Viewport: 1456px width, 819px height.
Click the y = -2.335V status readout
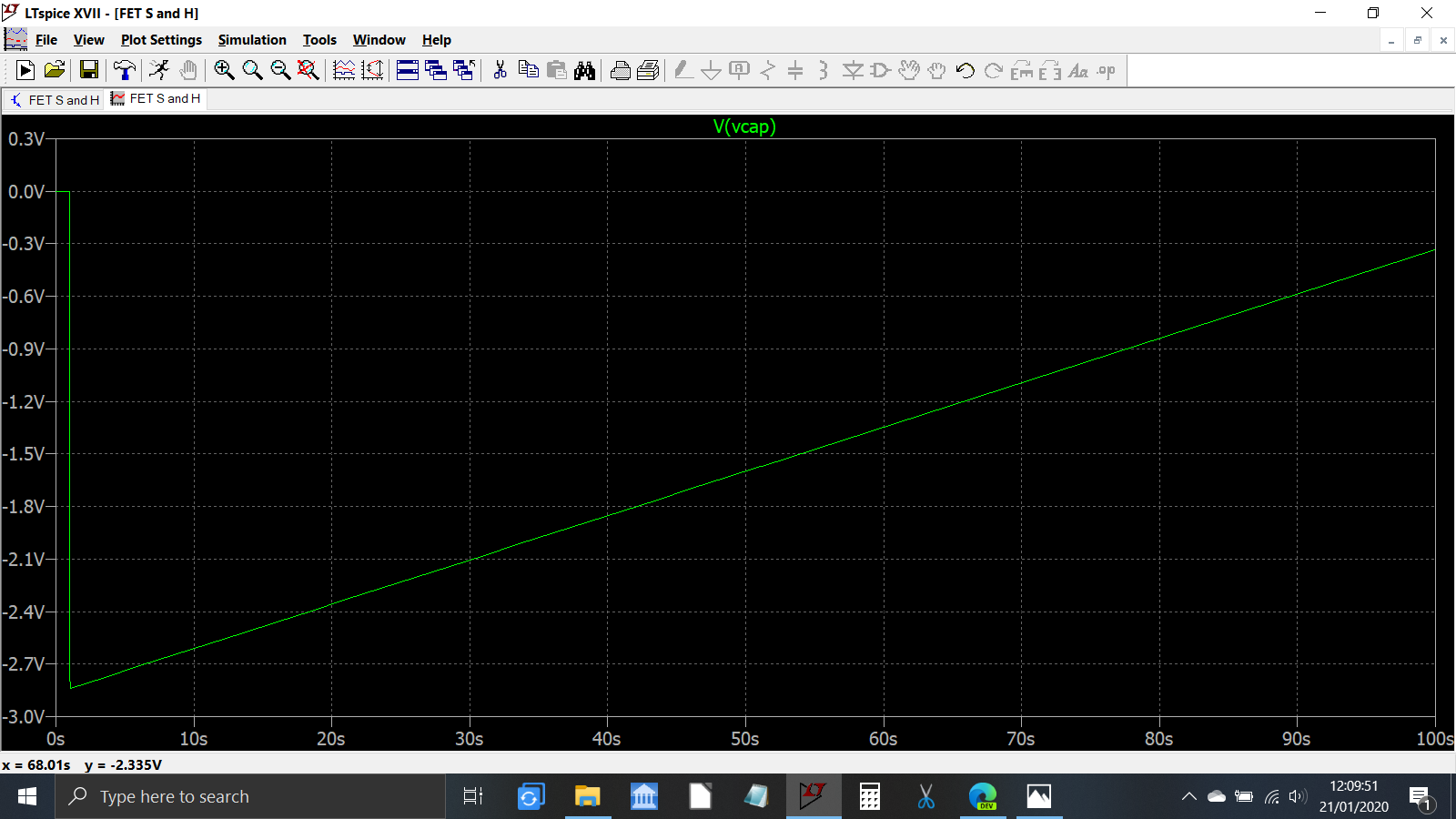pos(123,765)
